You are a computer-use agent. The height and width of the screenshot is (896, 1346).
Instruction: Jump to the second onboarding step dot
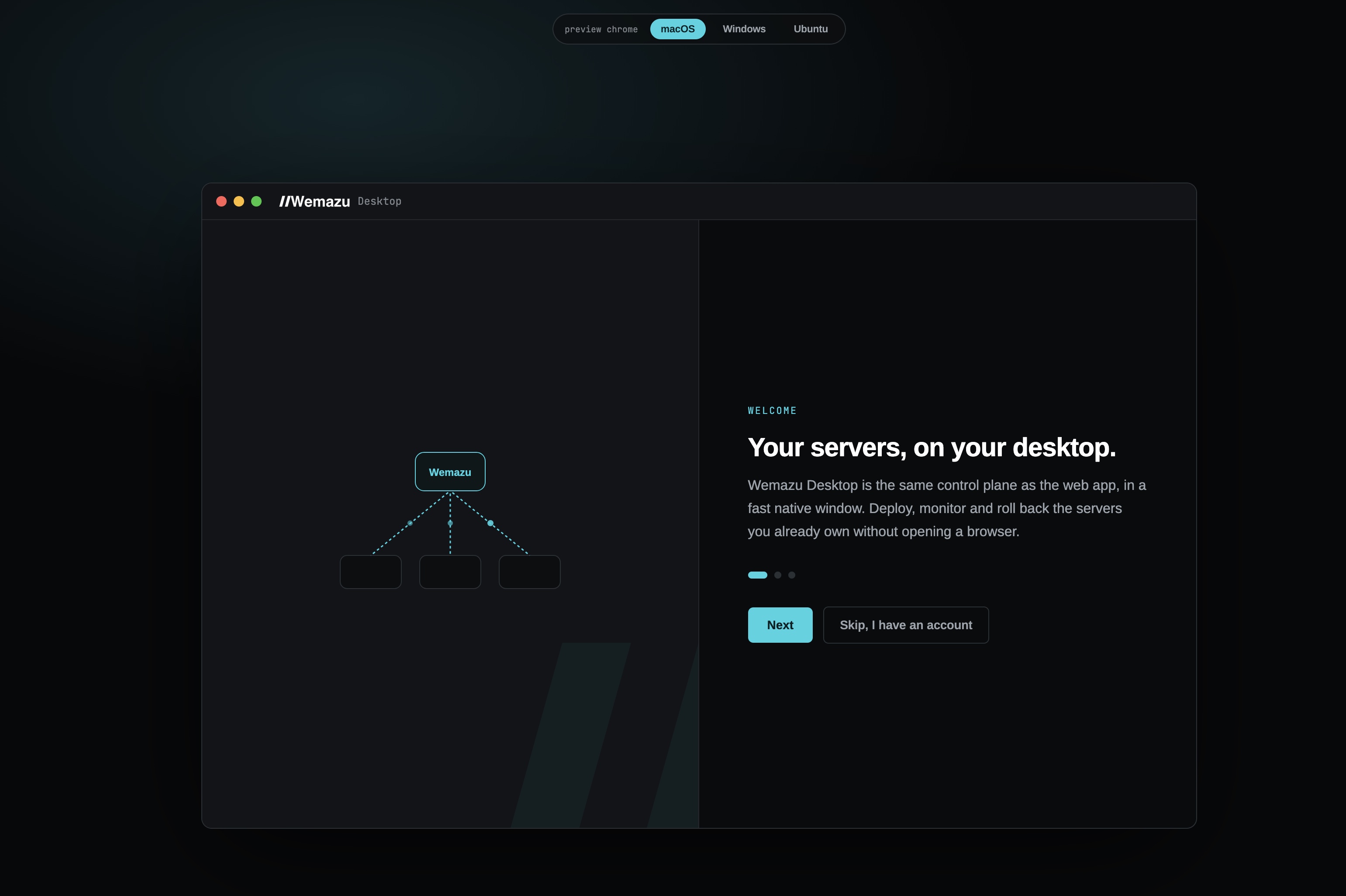pyautogui.click(x=777, y=575)
